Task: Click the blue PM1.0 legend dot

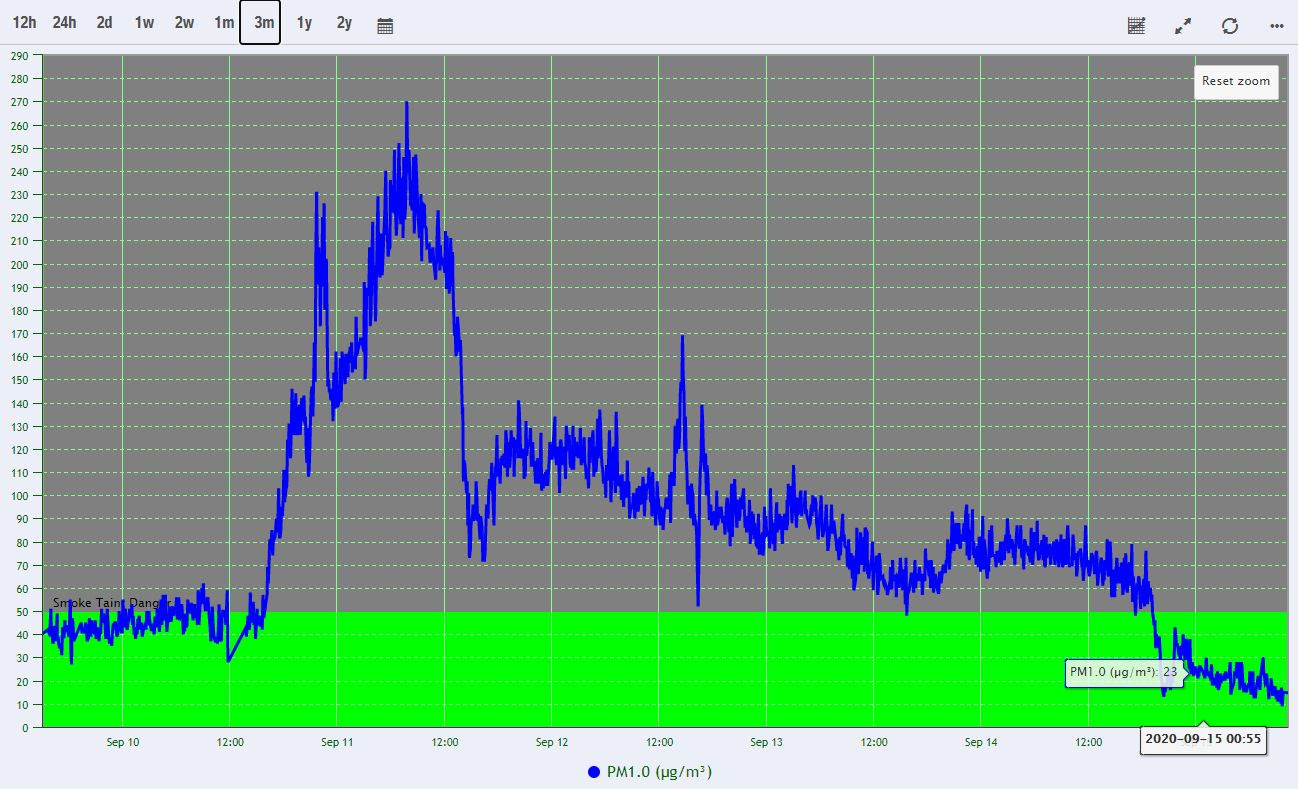Action: point(594,772)
